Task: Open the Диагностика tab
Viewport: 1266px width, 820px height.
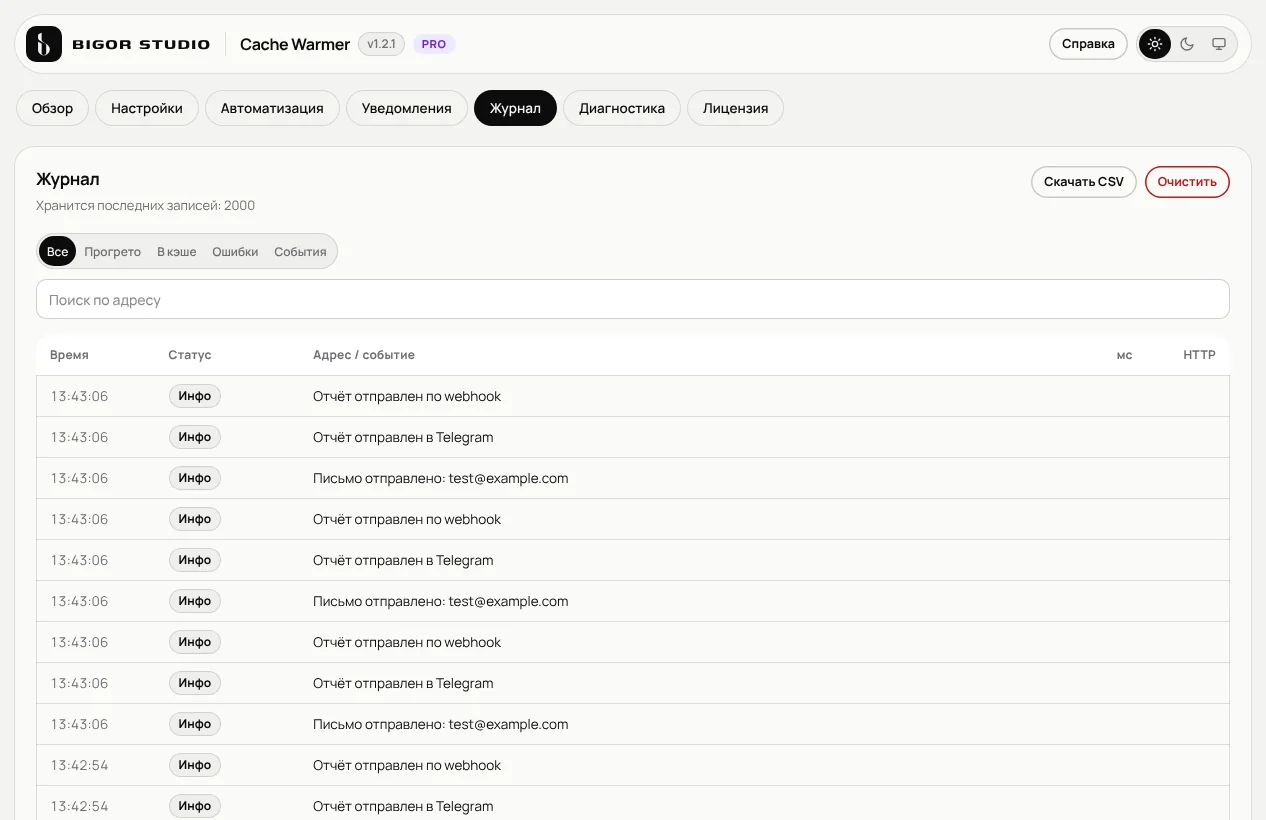Action: pyautogui.click(x=622, y=108)
